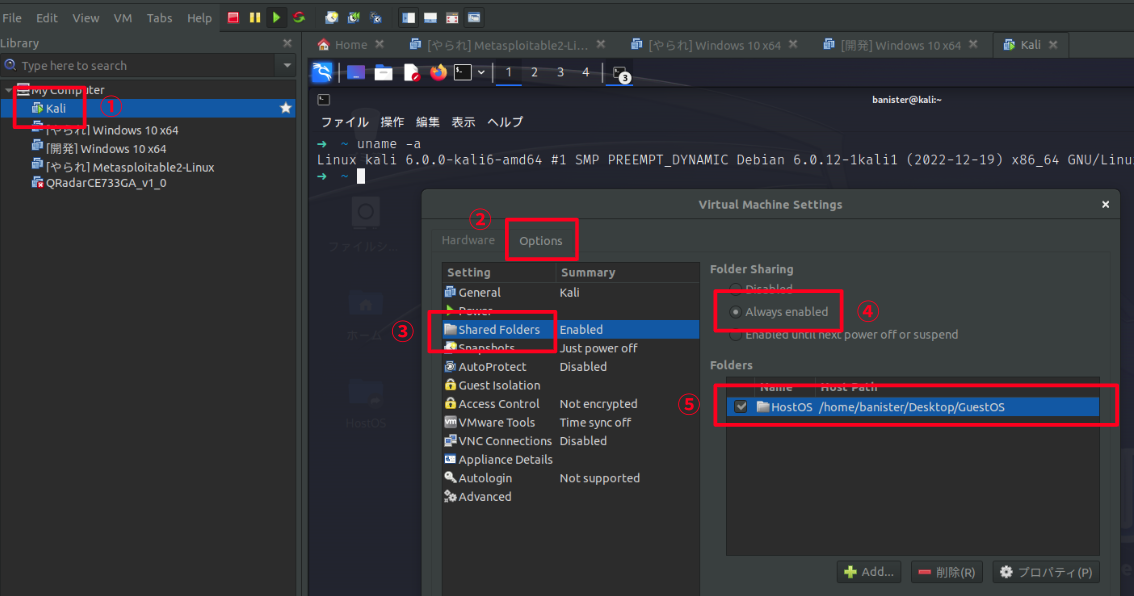Click the library search field
This screenshot has width=1134, height=596.
(x=139, y=66)
